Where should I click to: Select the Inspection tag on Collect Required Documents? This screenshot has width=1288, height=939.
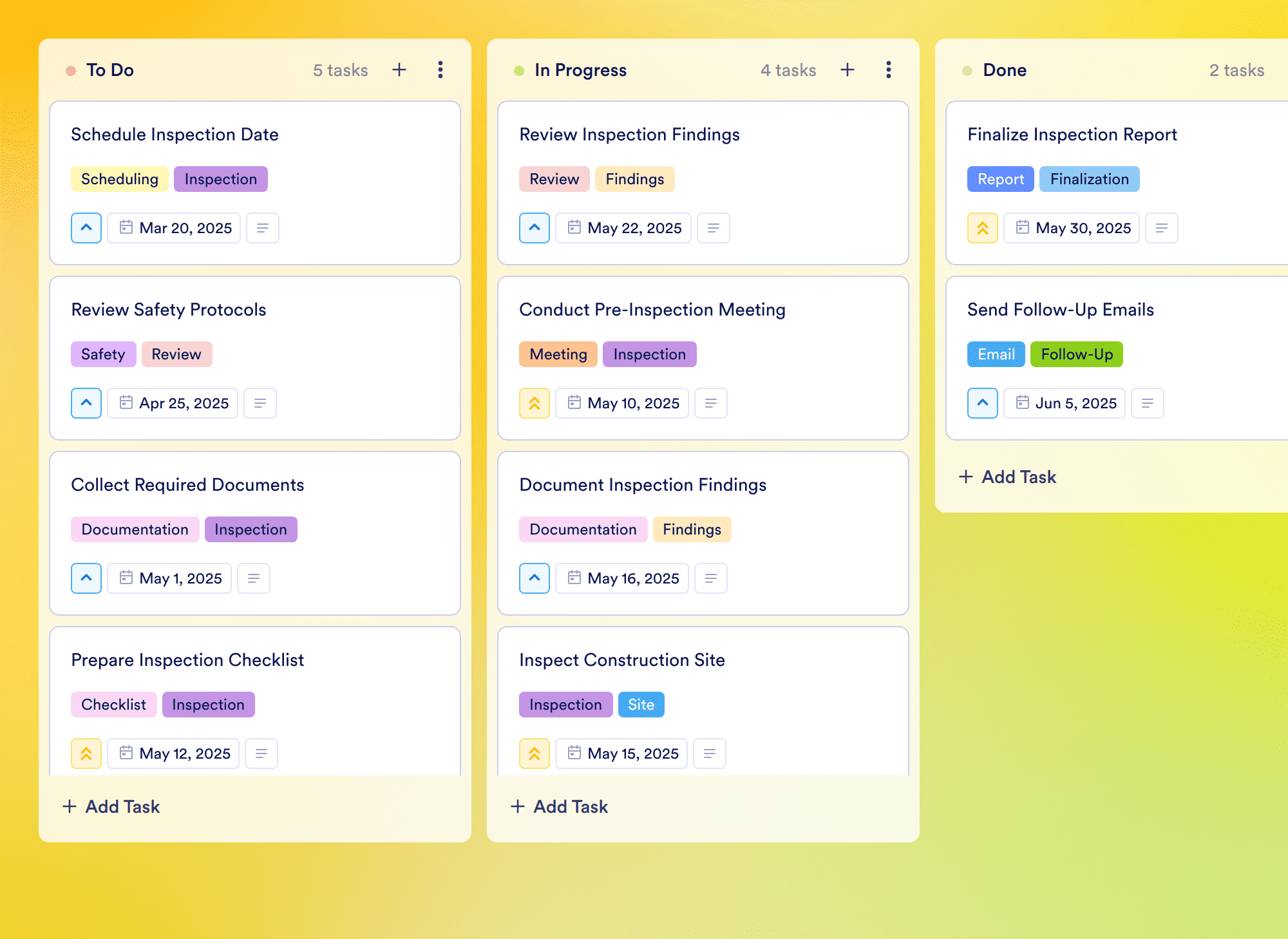click(x=251, y=529)
